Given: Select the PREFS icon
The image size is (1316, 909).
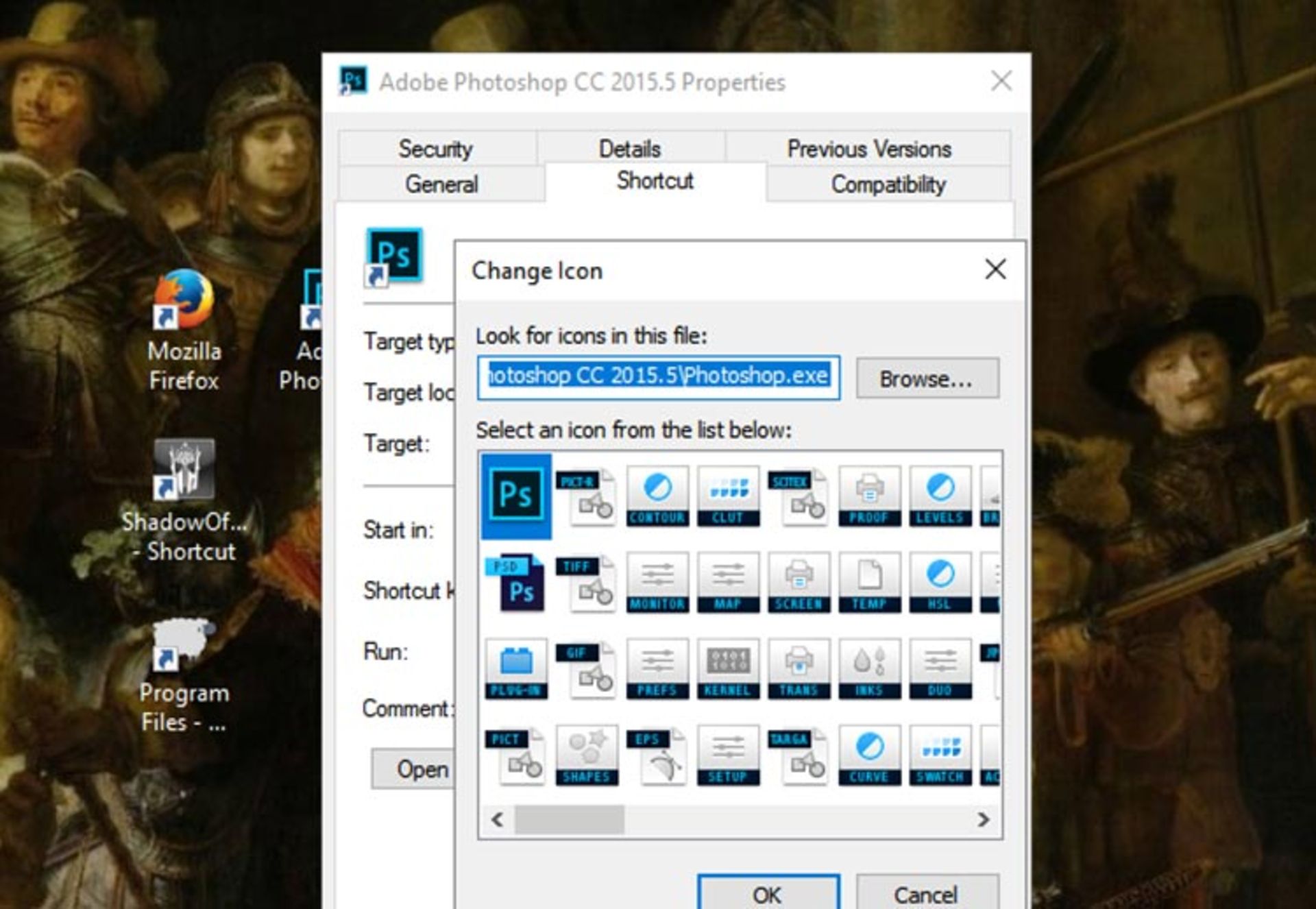Looking at the screenshot, I should tap(657, 669).
